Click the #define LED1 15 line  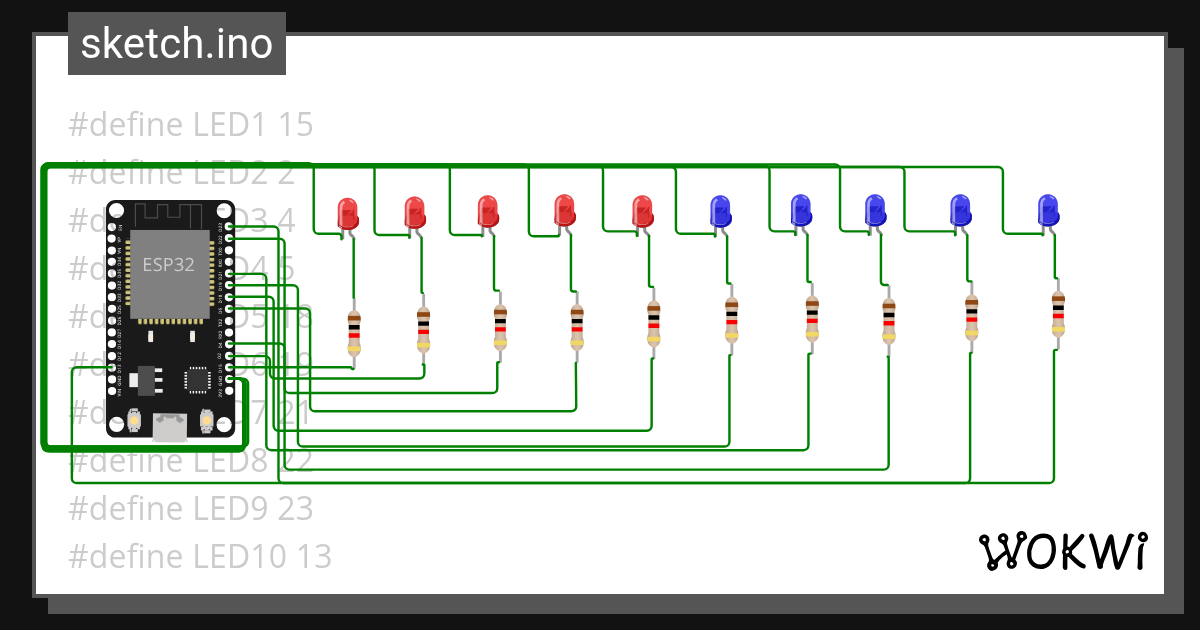(x=190, y=124)
